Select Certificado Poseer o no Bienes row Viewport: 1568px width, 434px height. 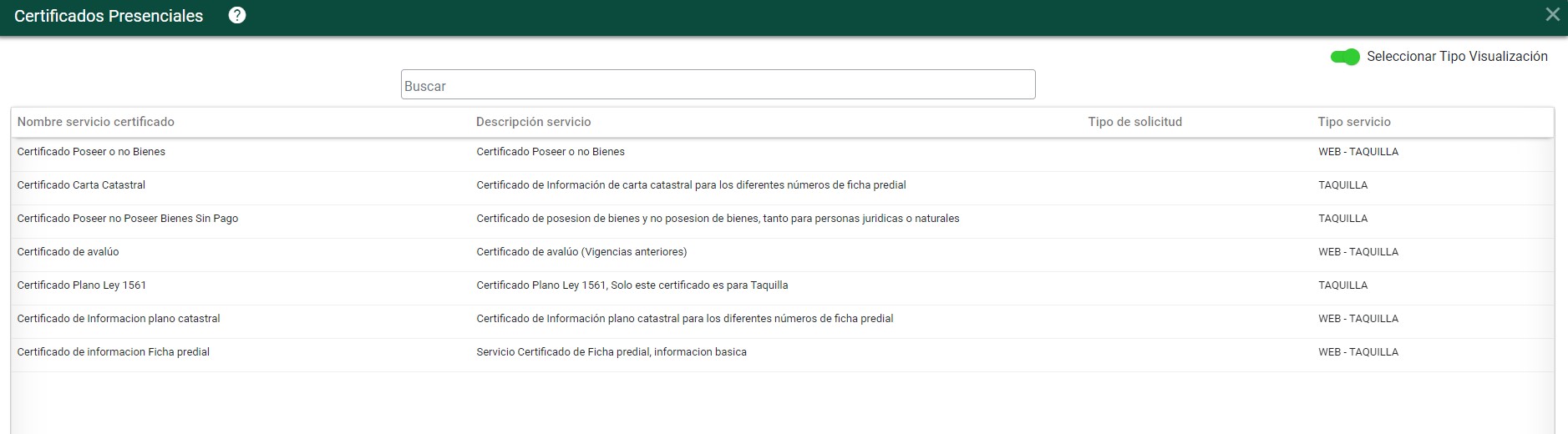coord(91,152)
